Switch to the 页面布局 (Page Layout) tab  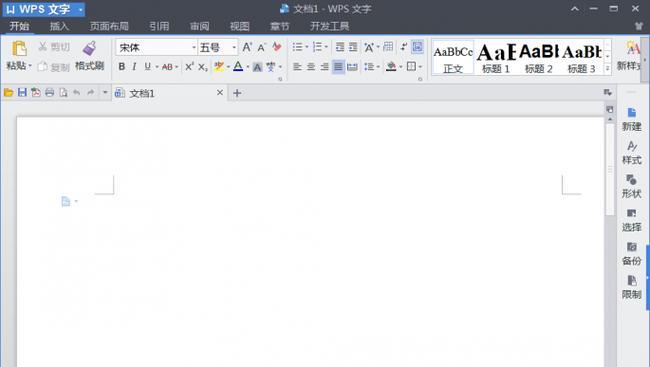tap(109, 26)
